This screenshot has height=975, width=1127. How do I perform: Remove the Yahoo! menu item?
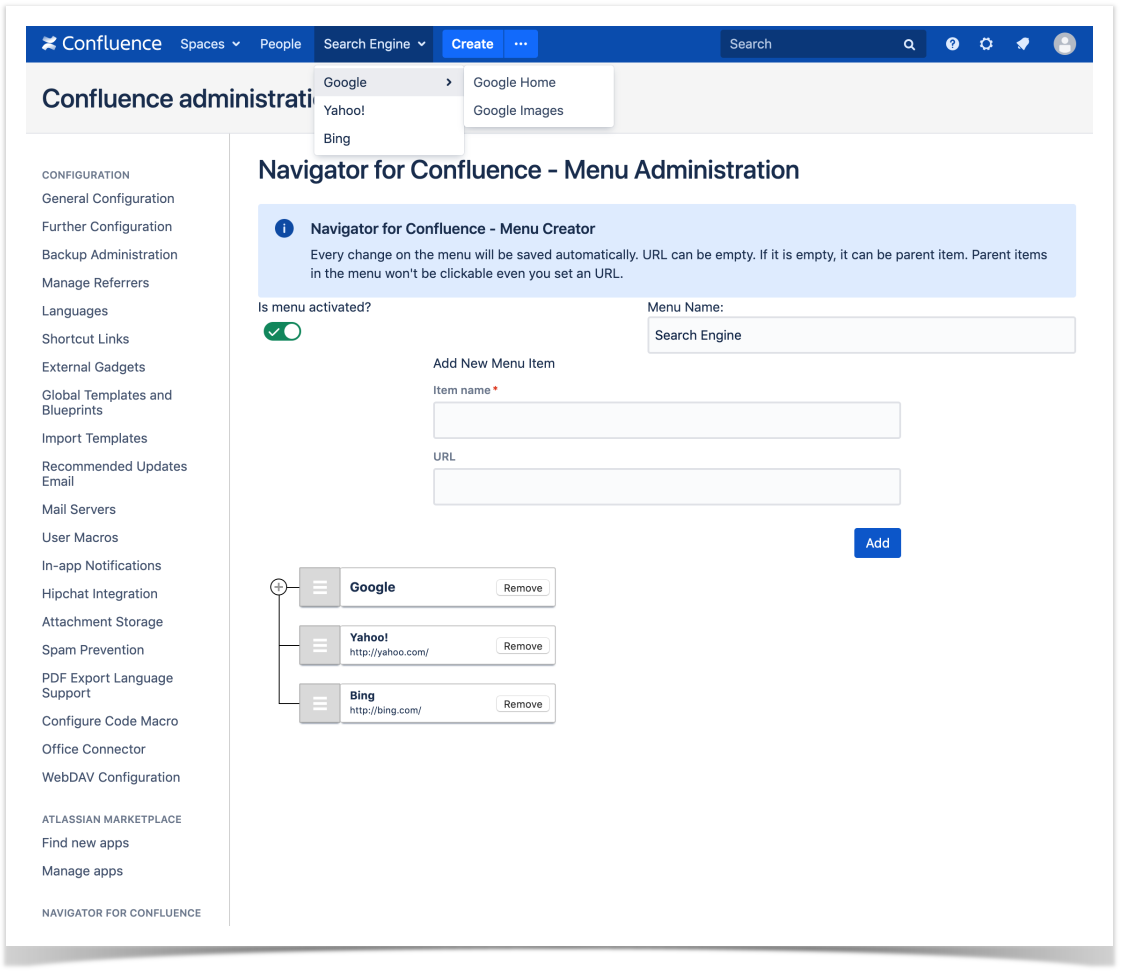point(523,646)
